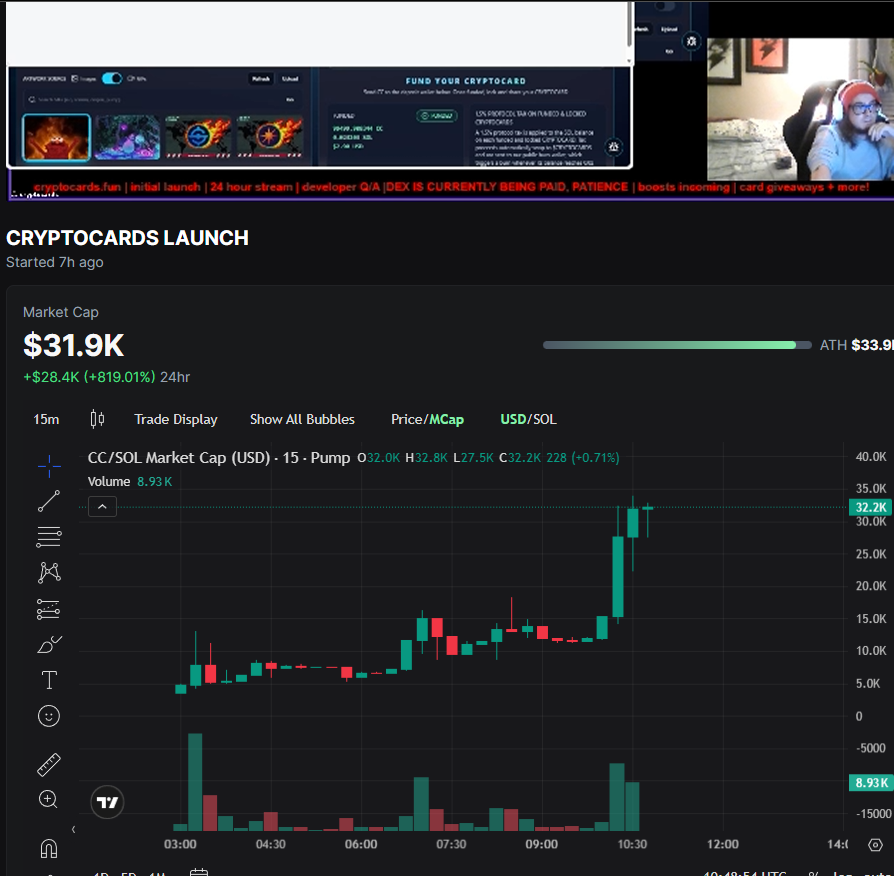Click Show All Bubbles
Image resolution: width=894 pixels, height=876 pixels.
(x=302, y=419)
